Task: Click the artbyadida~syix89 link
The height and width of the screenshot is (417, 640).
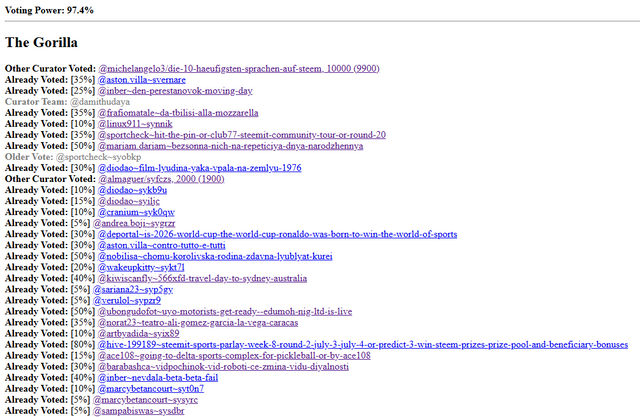Action: (x=138, y=333)
